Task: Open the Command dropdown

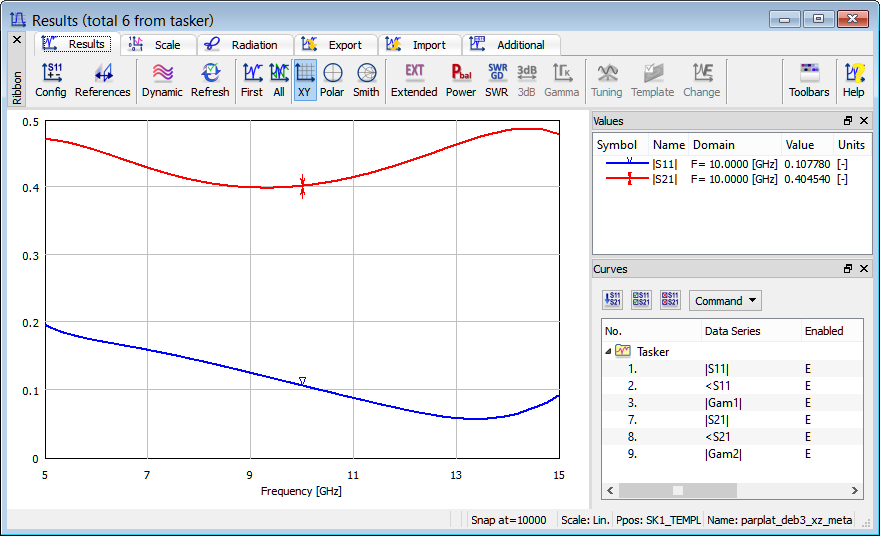Action: 725,301
